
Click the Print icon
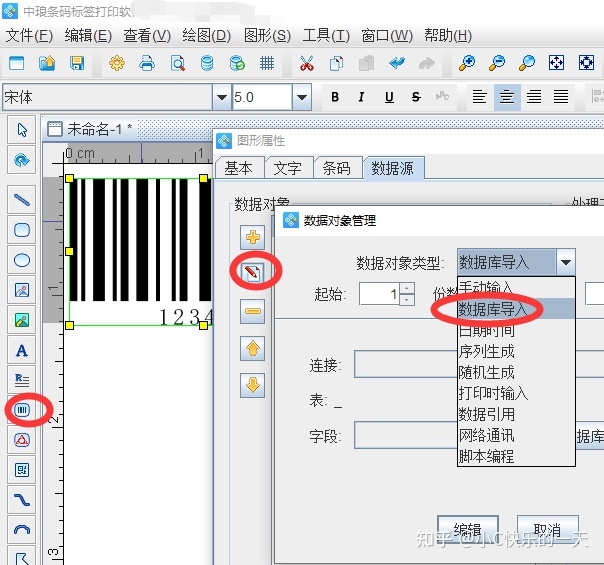pyautogui.click(x=147, y=63)
